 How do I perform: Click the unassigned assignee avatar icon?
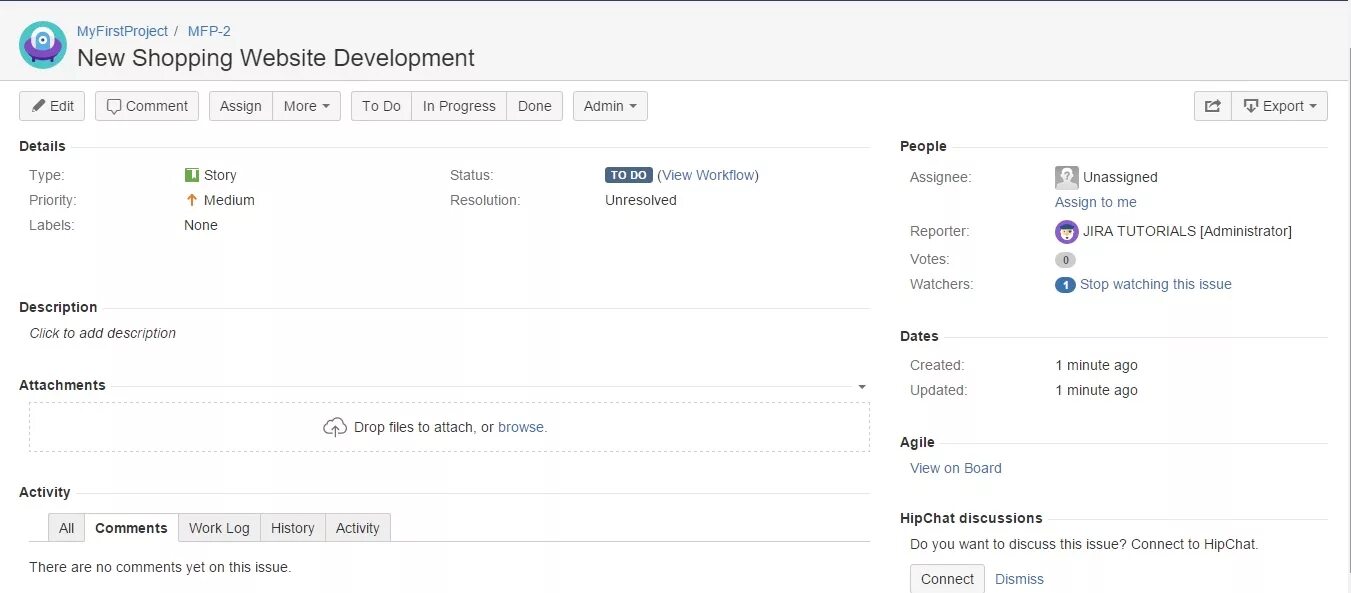pos(1066,177)
